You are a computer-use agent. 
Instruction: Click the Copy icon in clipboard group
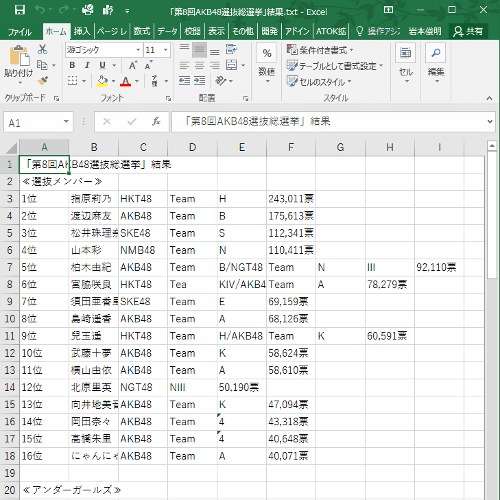42,65
